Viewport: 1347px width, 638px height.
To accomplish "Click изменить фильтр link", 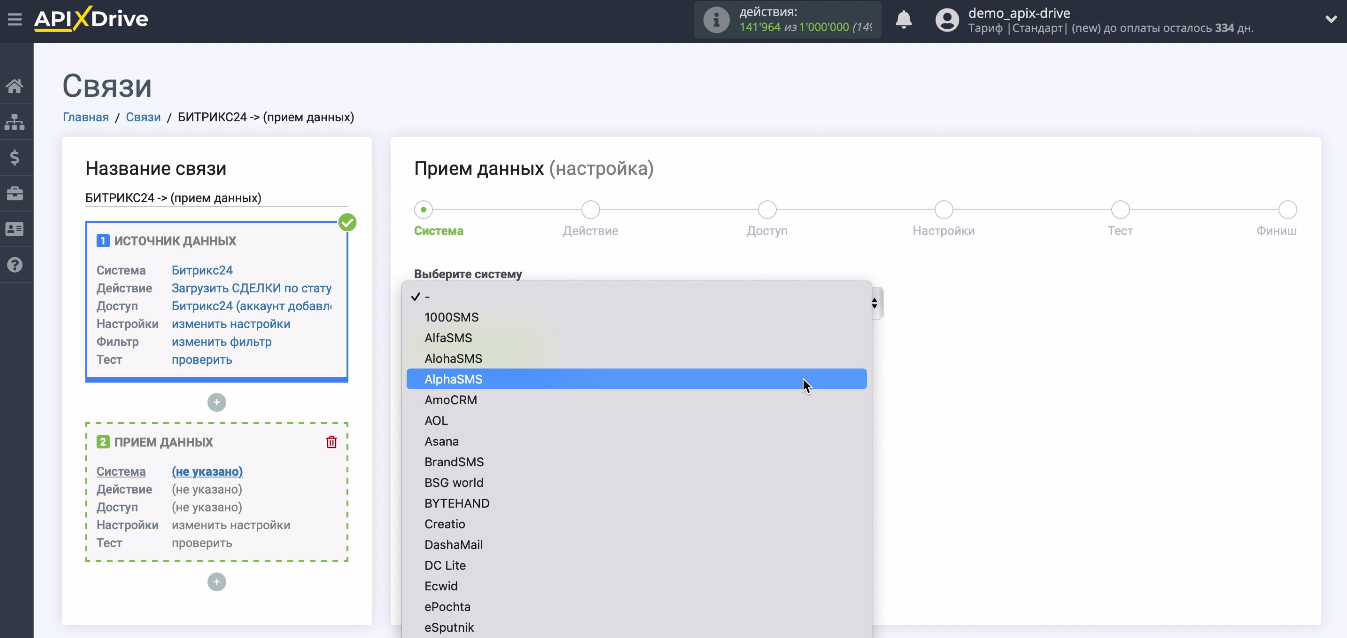I will tap(222, 342).
